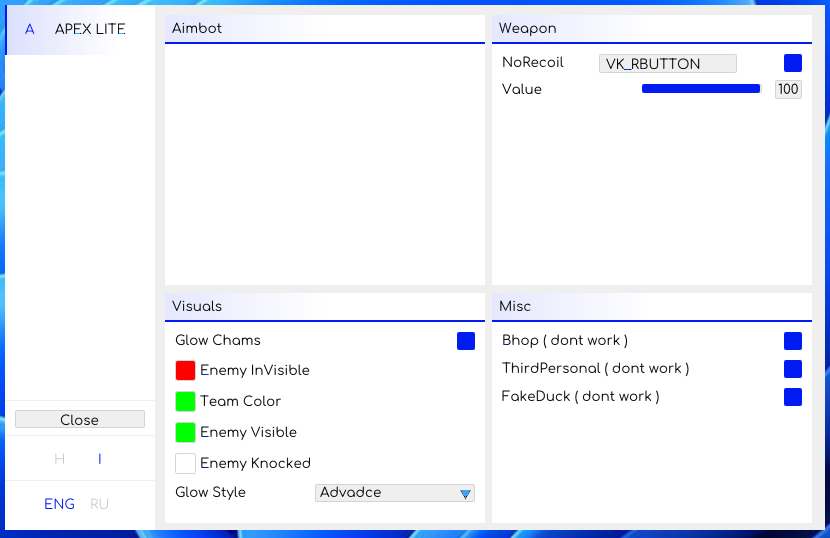Open the white Enemy Knocked color swatch
830x538 pixels.
(x=185, y=463)
